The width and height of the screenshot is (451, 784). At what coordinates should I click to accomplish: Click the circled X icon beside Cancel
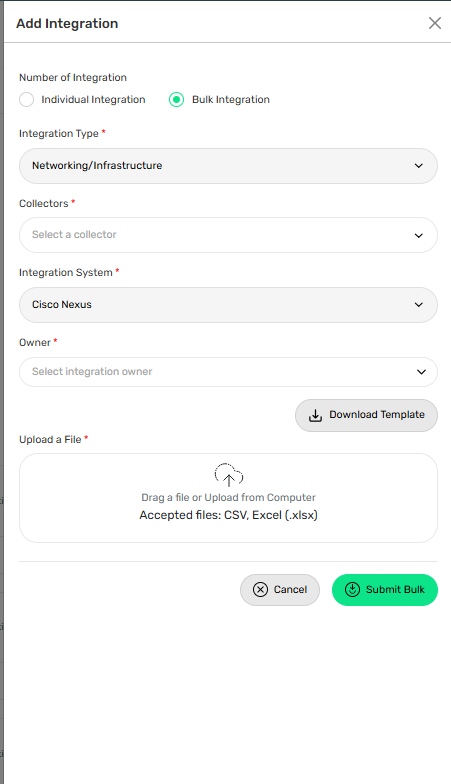pos(260,590)
